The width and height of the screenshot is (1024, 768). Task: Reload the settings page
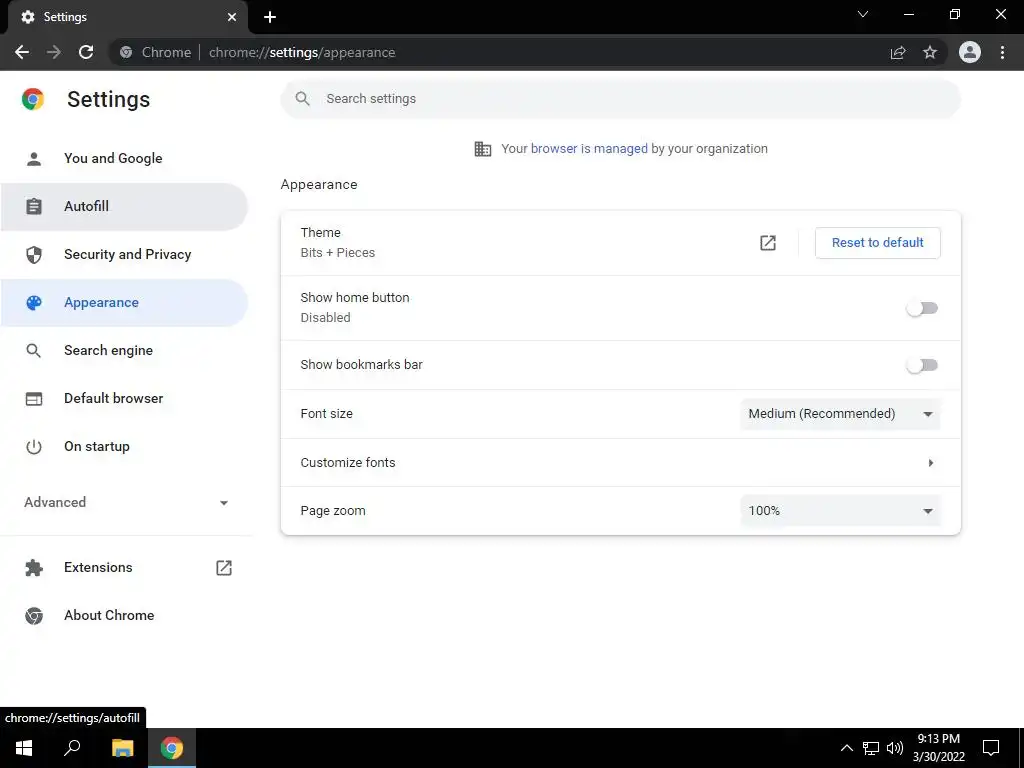[x=86, y=52]
